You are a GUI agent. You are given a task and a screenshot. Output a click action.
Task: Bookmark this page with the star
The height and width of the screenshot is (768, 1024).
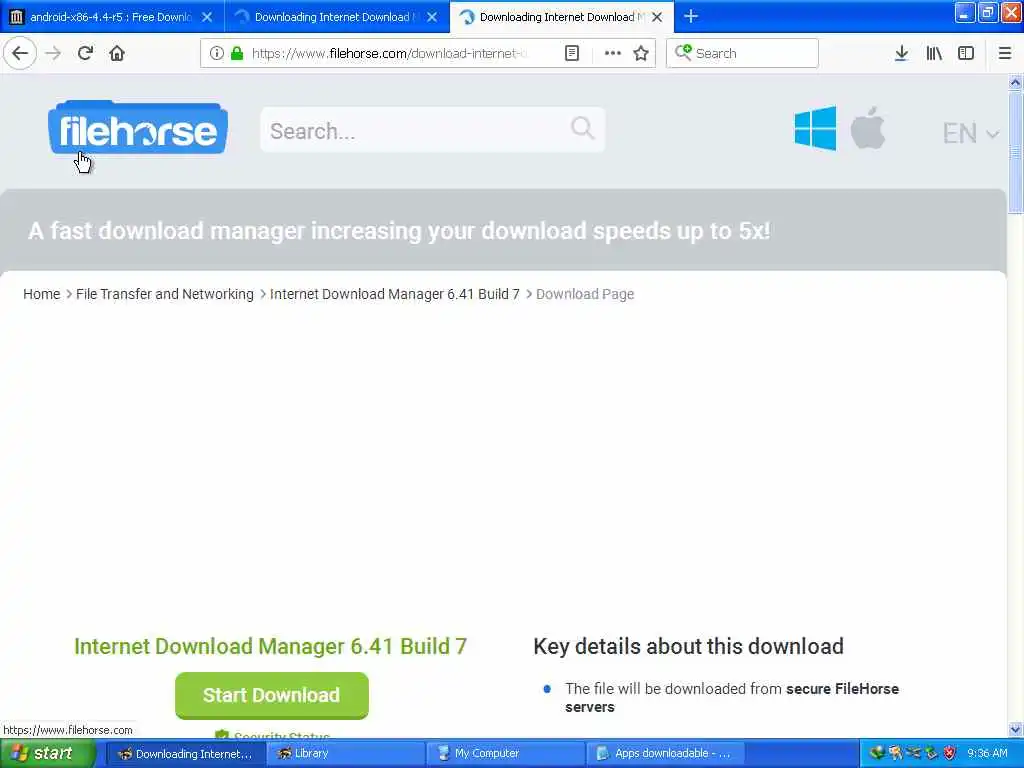641,54
